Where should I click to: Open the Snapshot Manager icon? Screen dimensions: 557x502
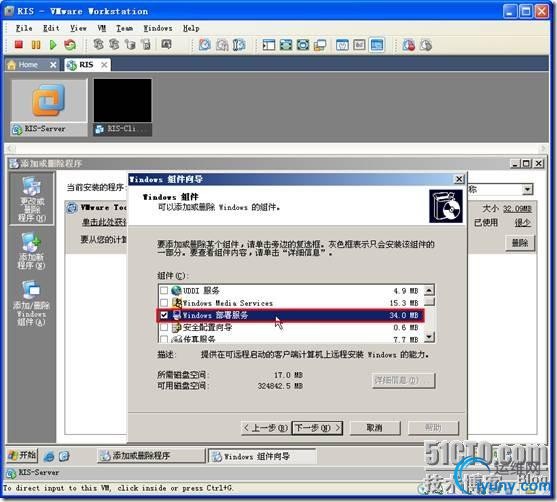239,45
